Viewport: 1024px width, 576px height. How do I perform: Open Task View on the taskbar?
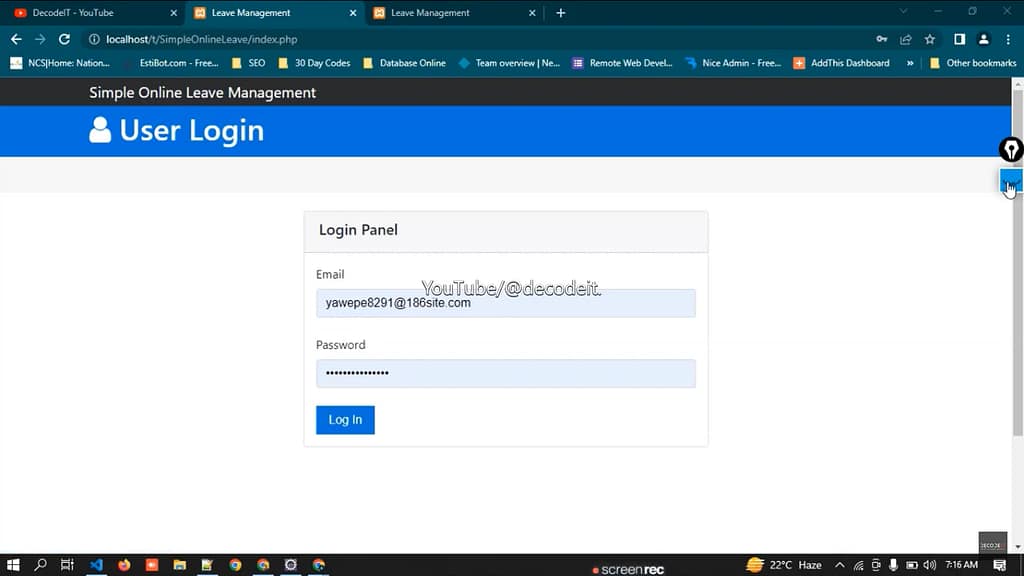click(66, 565)
